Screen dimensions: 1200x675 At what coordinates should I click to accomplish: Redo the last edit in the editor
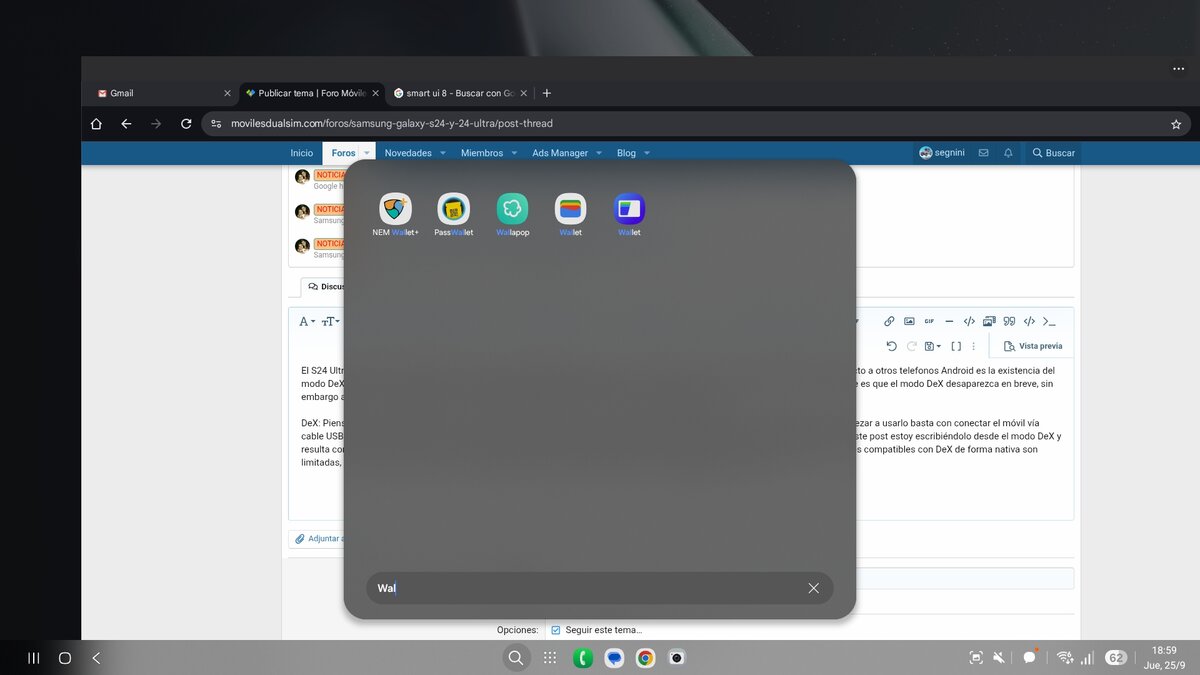click(911, 346)
